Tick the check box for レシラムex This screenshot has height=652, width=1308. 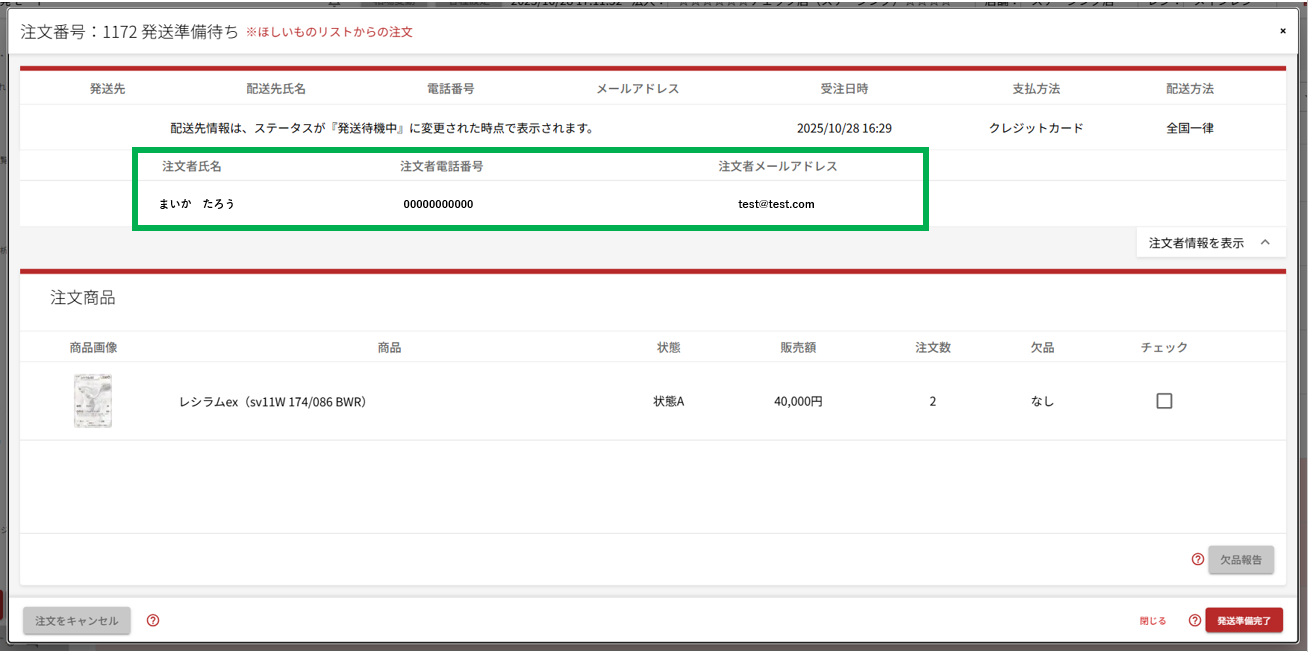point(1164,401)
